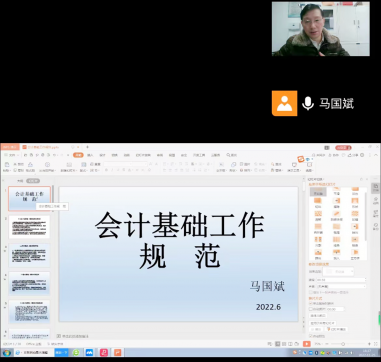The height and width of the screenshot is (362, 381).
Task: Open the 选图 dropdown in ribbon
Action: [x=309, y=167]
